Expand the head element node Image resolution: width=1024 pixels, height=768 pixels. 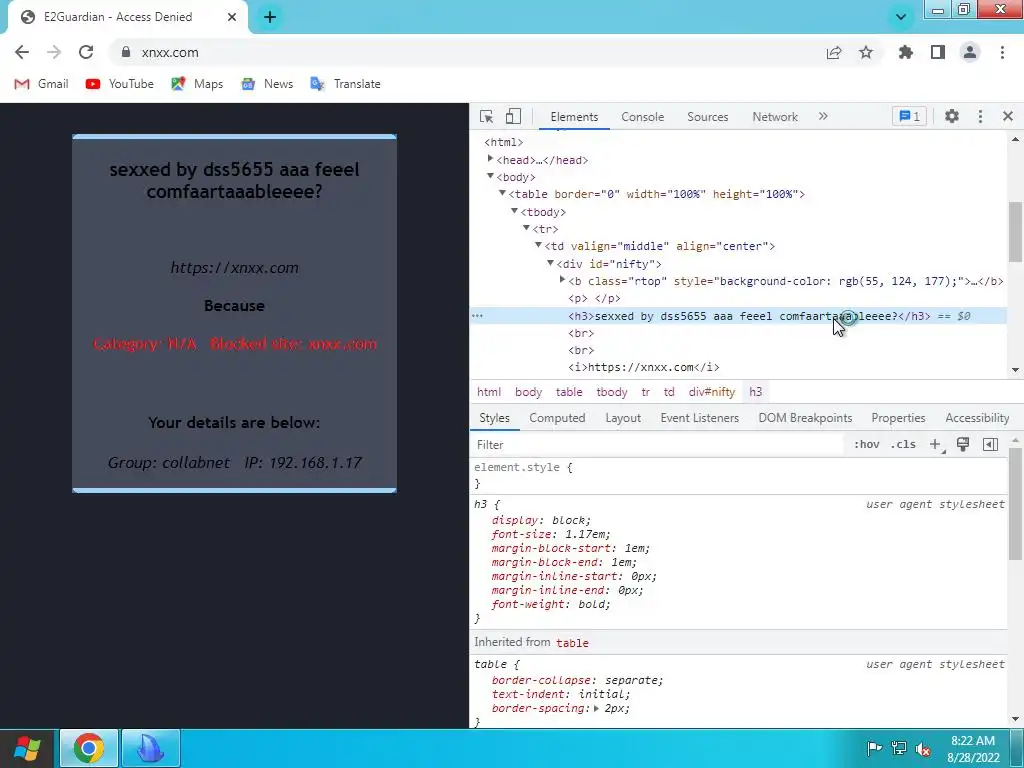coord(490,159)
